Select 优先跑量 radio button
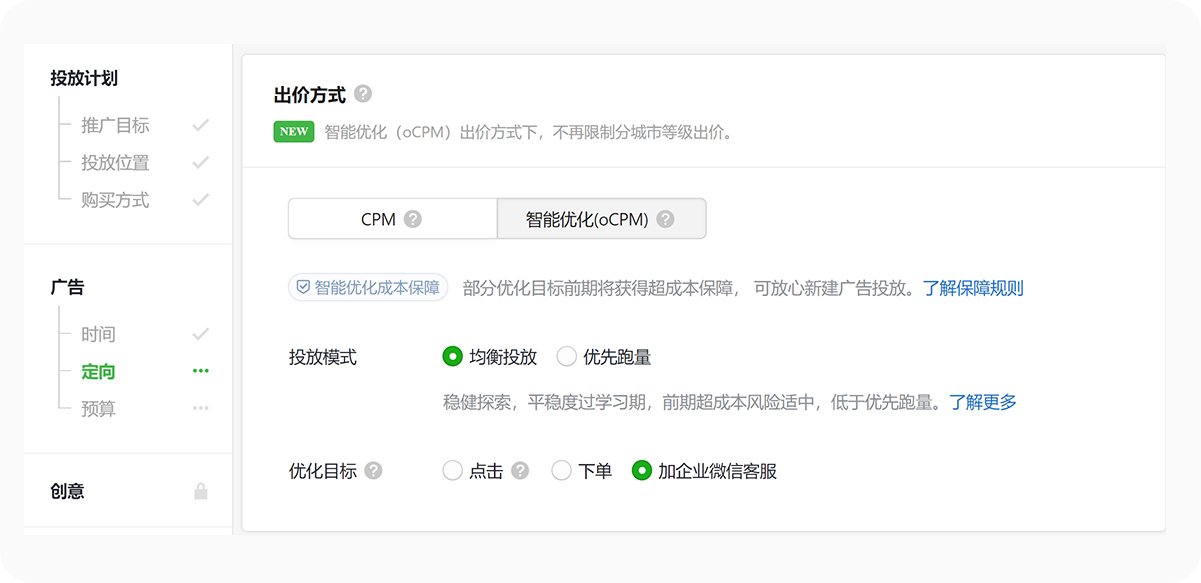Screen dimensions: 1201x583 pyautogui.click(x=566, y=356)
